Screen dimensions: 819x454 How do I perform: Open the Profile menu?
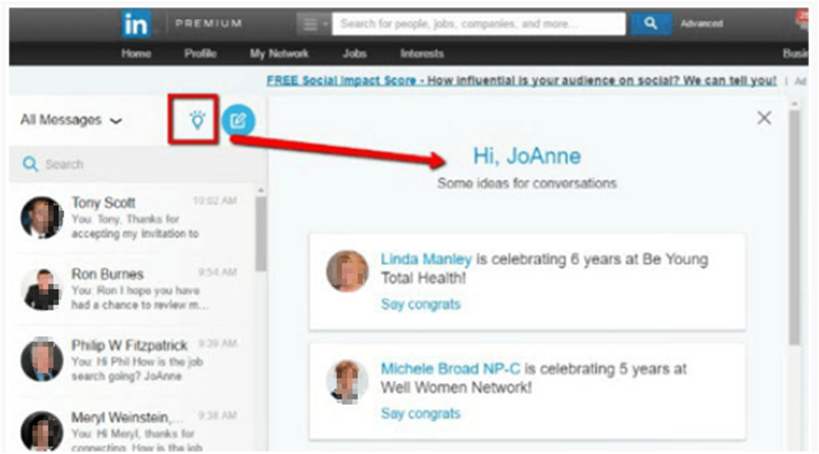200,54
